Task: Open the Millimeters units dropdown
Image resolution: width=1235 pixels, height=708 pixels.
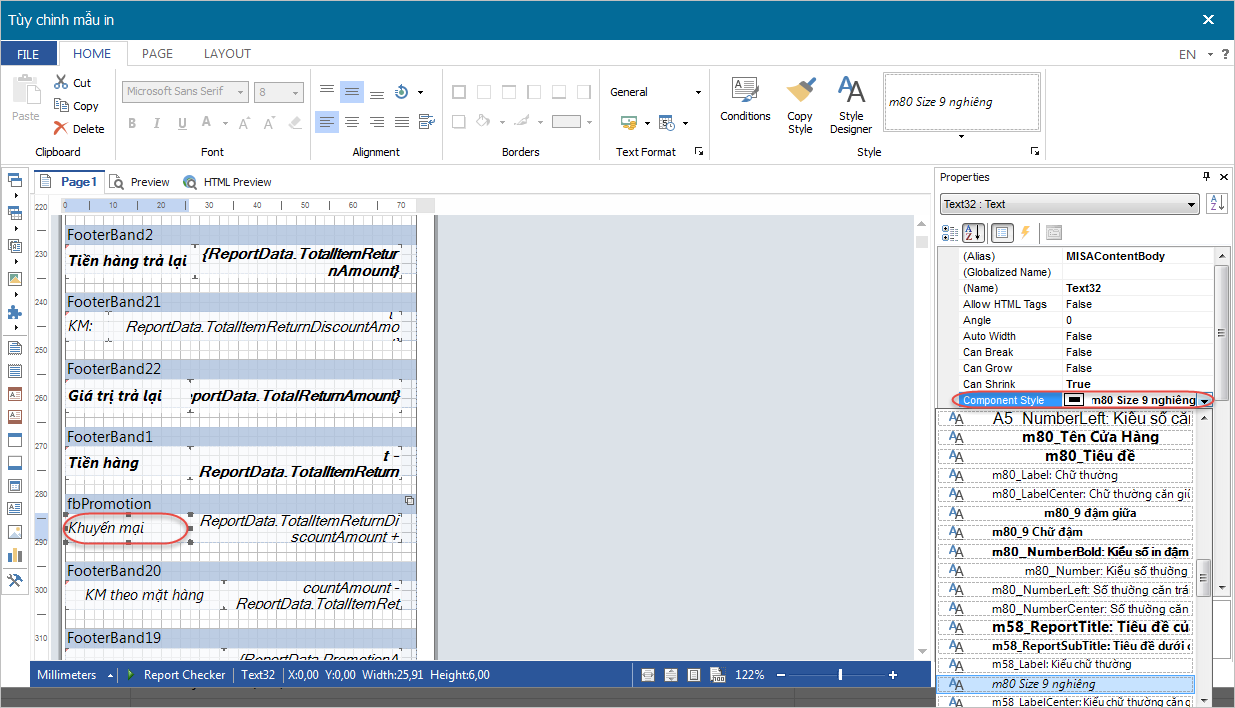Action: pyautogui.click(x=110, y=675)
